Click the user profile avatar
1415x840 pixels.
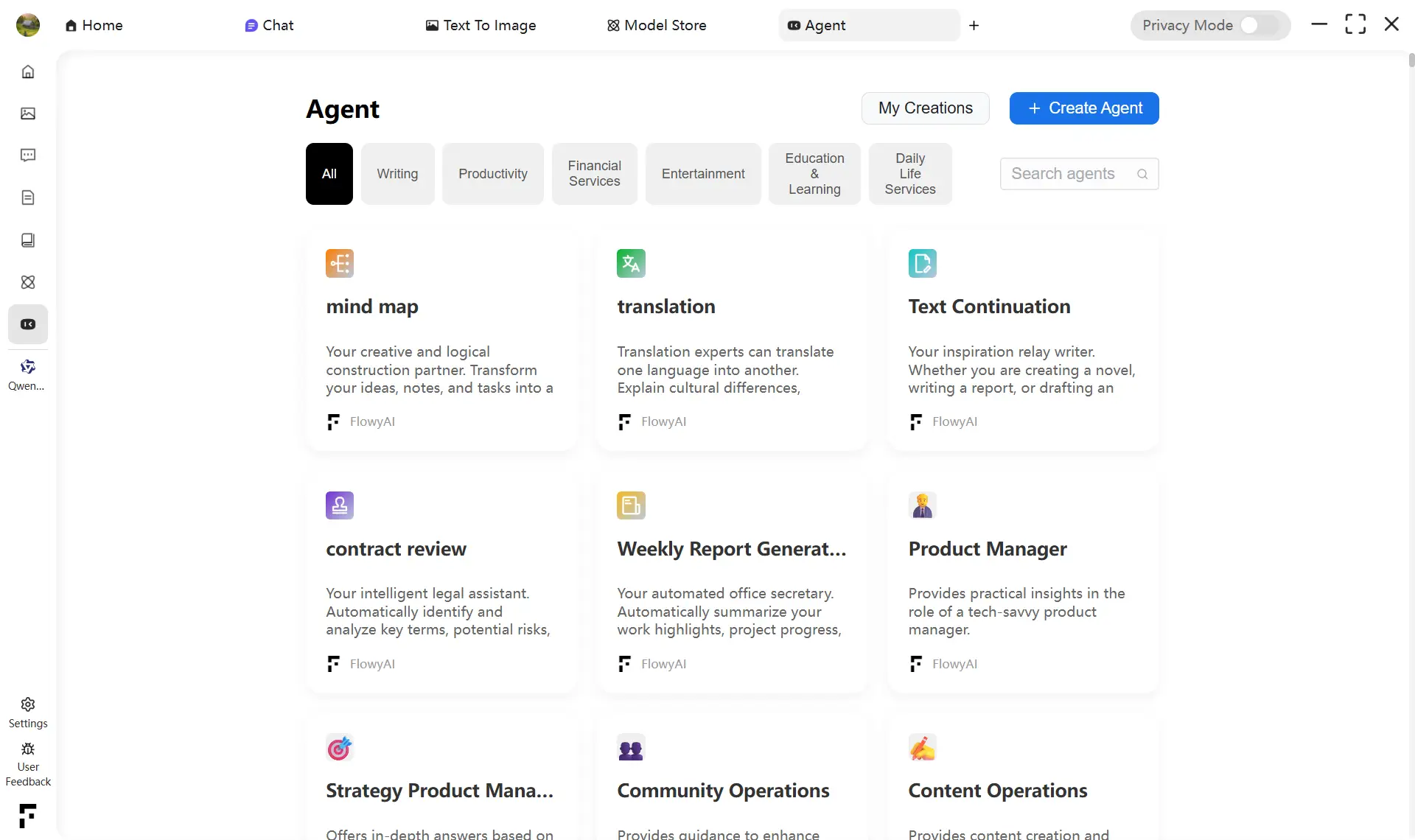[x=28, y=25]
